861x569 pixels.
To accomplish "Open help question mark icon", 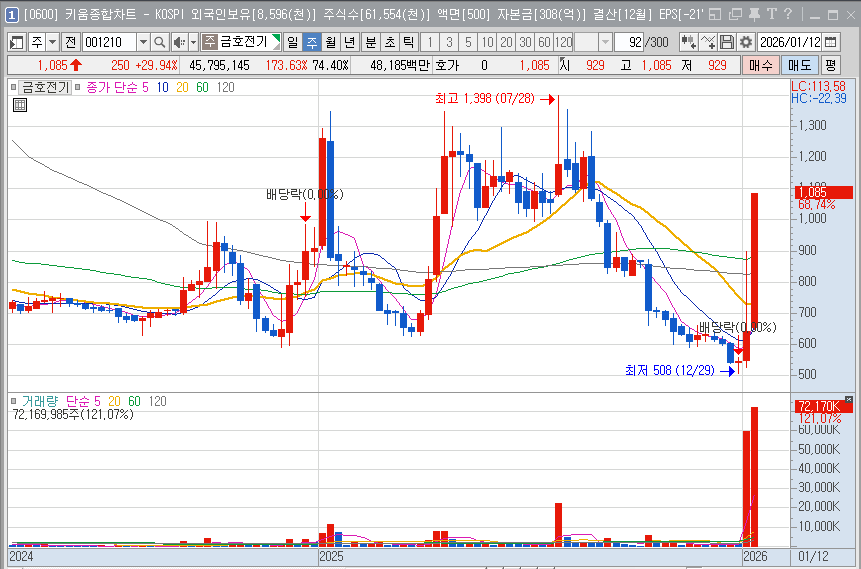I will click(788, 15).
